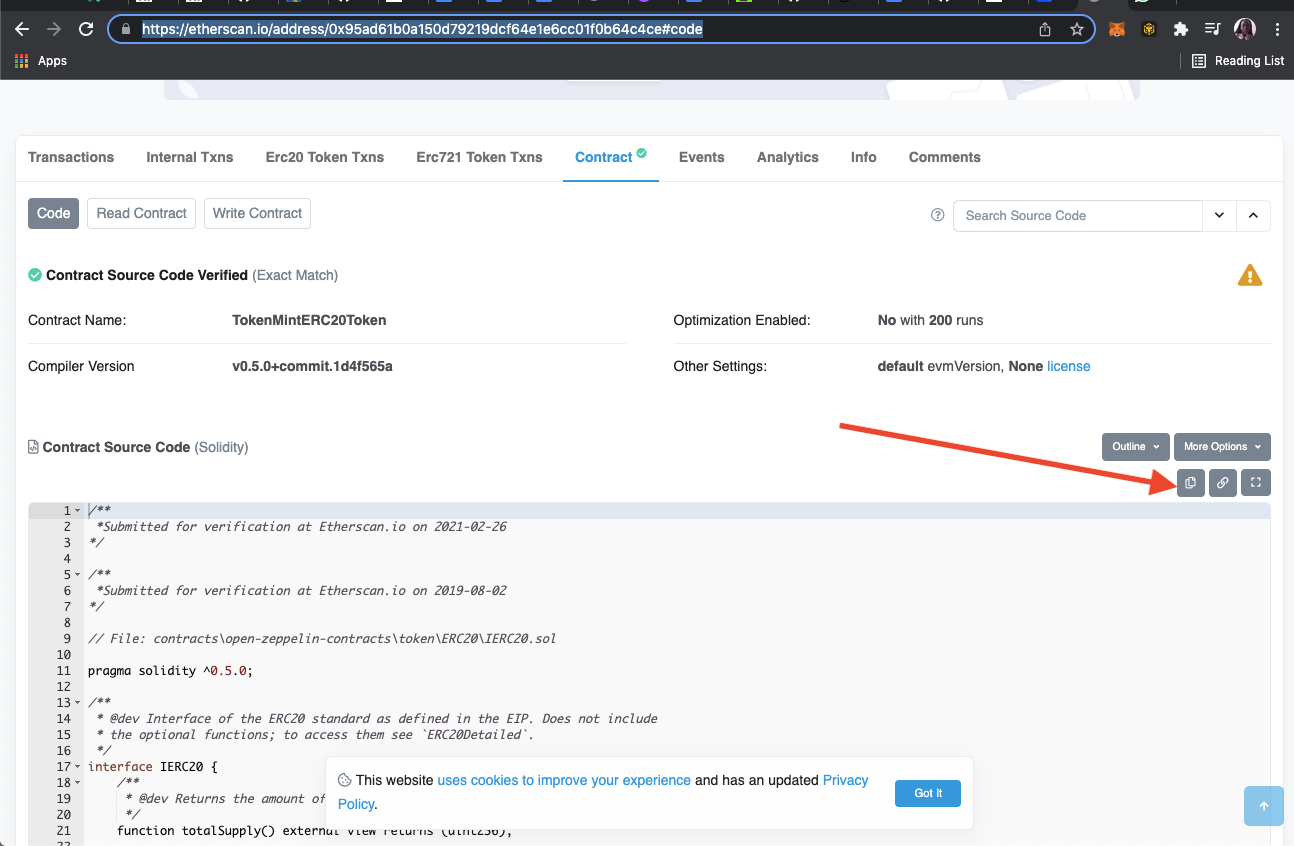Collapse code fold at line 1
The width and height of the screenshot is (1294, 846).
click(x=78, y=511)
